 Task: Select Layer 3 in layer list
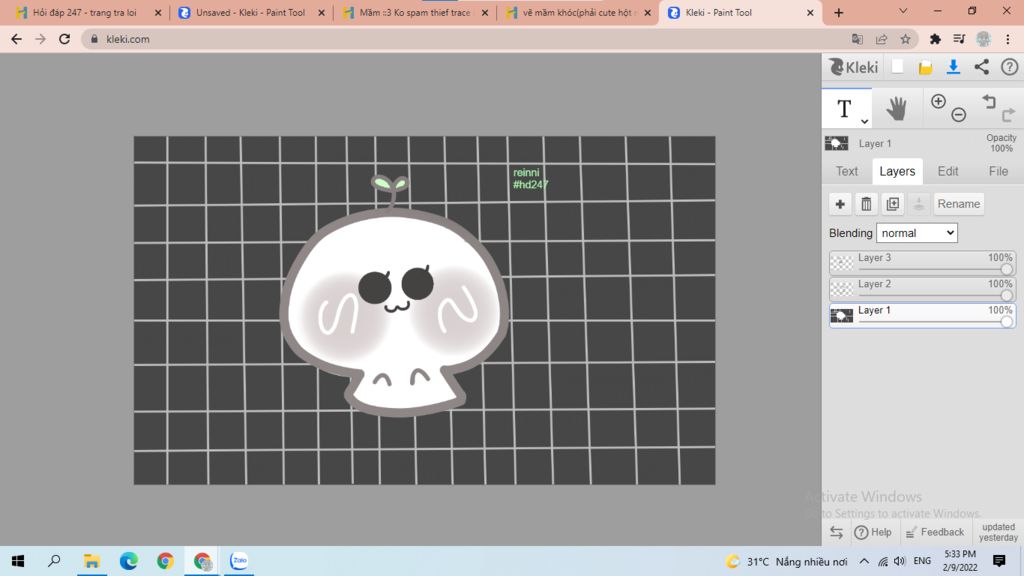[x=922, y=263]
